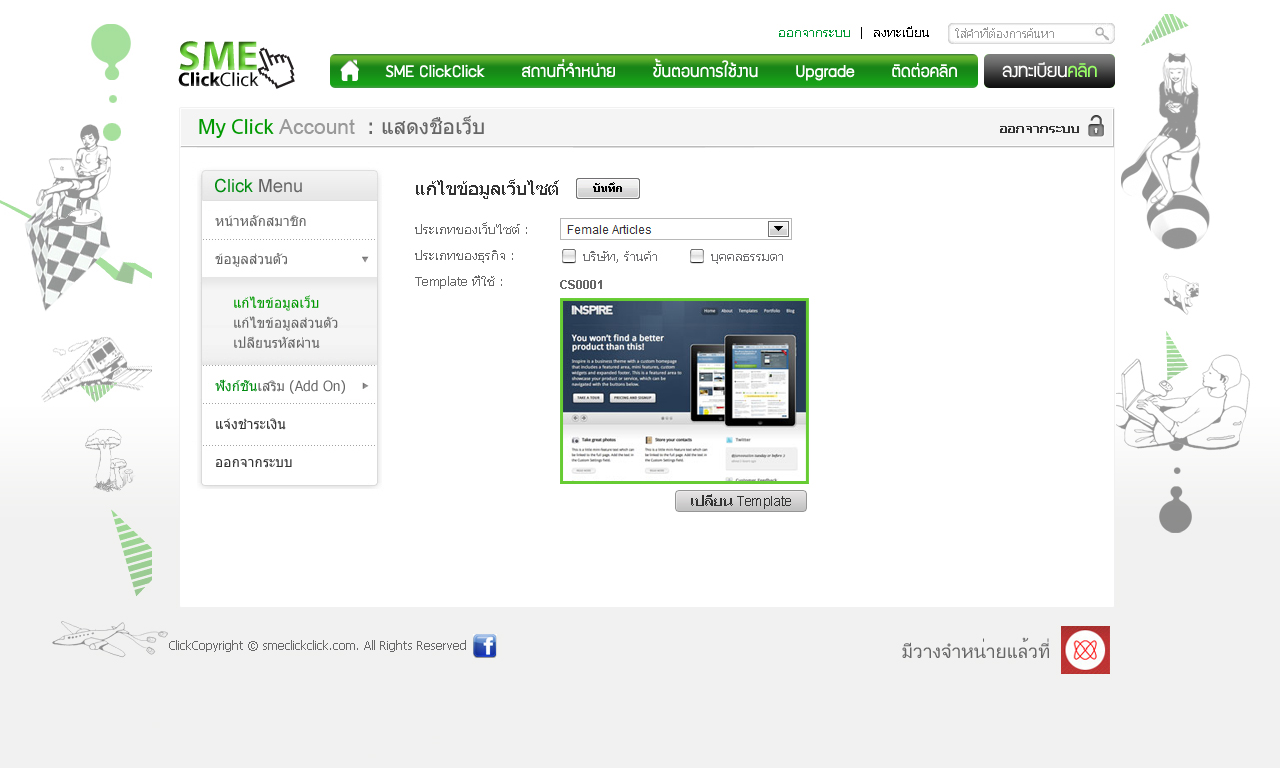Open the Facebook icon in footer
The width and height of the screenshot is (1280, 768).
484,646
